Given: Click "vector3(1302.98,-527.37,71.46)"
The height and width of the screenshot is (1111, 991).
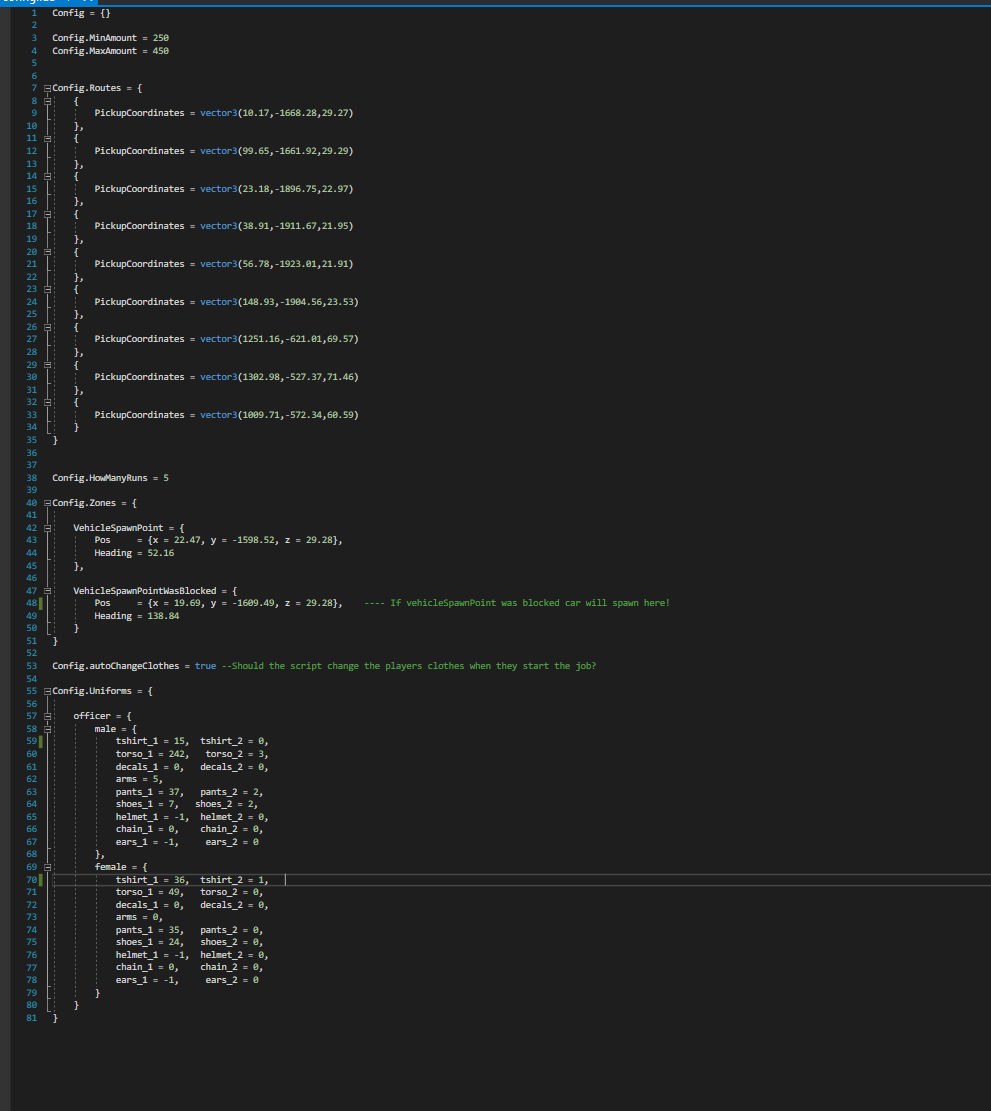Looking at the screenshot, I should coord(279,377).
